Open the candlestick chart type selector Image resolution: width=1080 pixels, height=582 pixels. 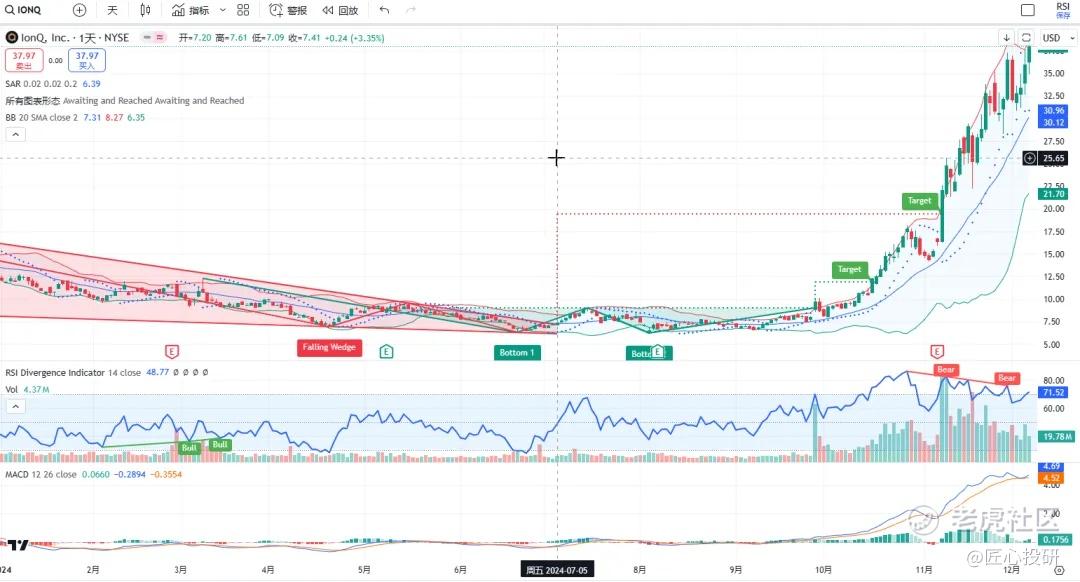point(145,10)
